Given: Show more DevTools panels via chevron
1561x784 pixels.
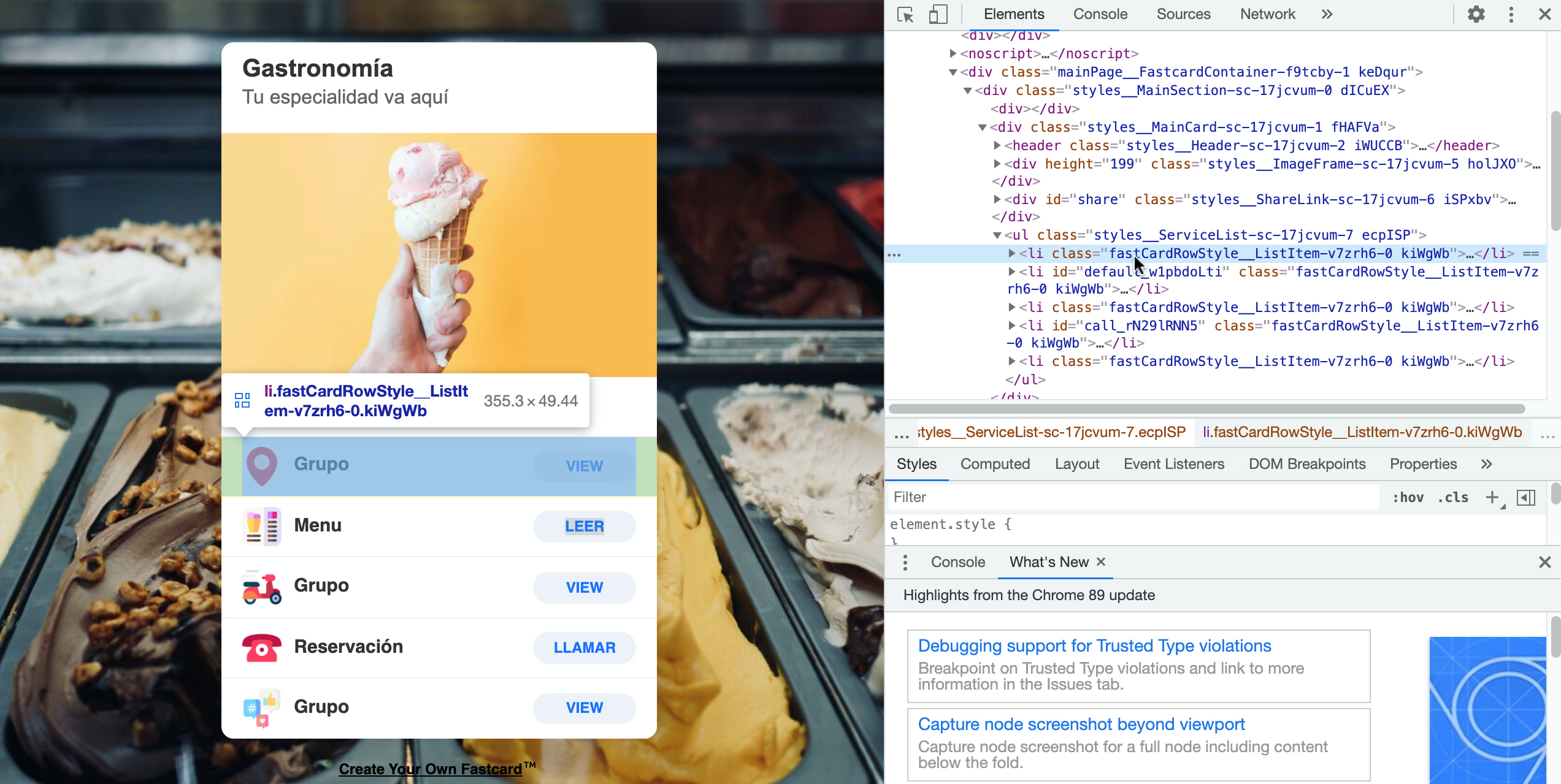Looking at the screenshot, I should click(1327, 14).
